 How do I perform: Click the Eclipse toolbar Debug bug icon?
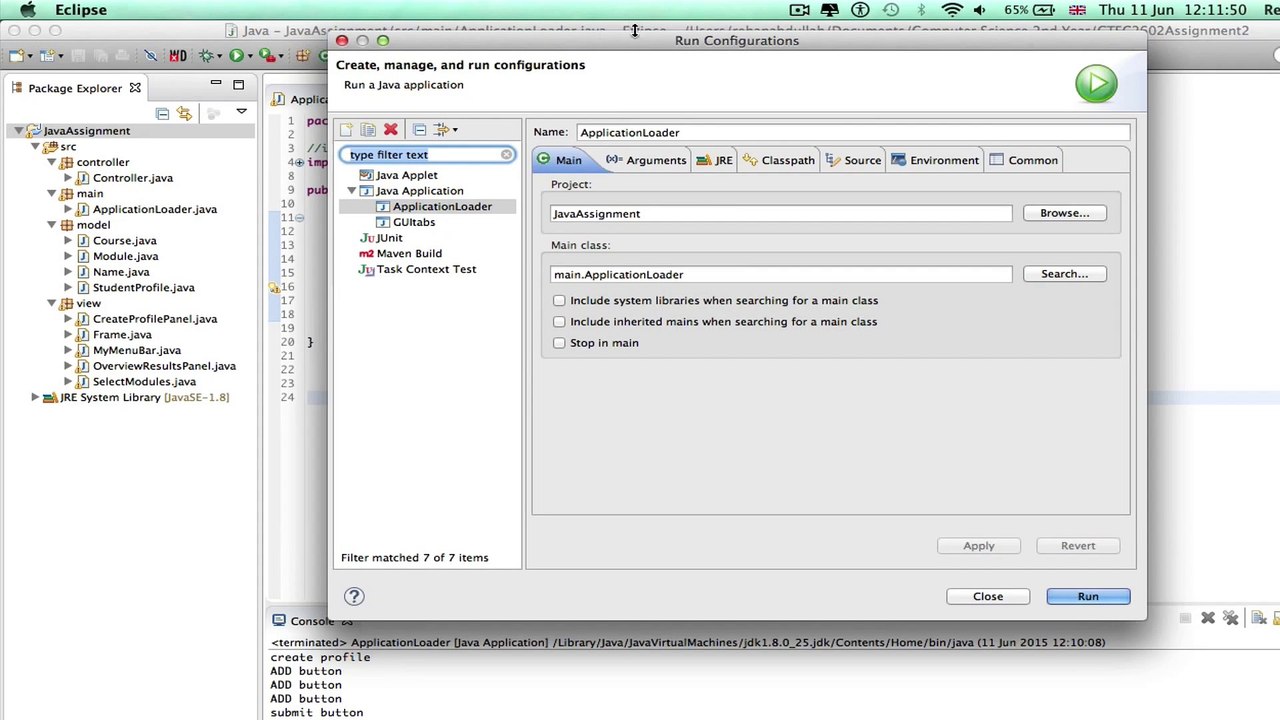[x=206, y=56]
